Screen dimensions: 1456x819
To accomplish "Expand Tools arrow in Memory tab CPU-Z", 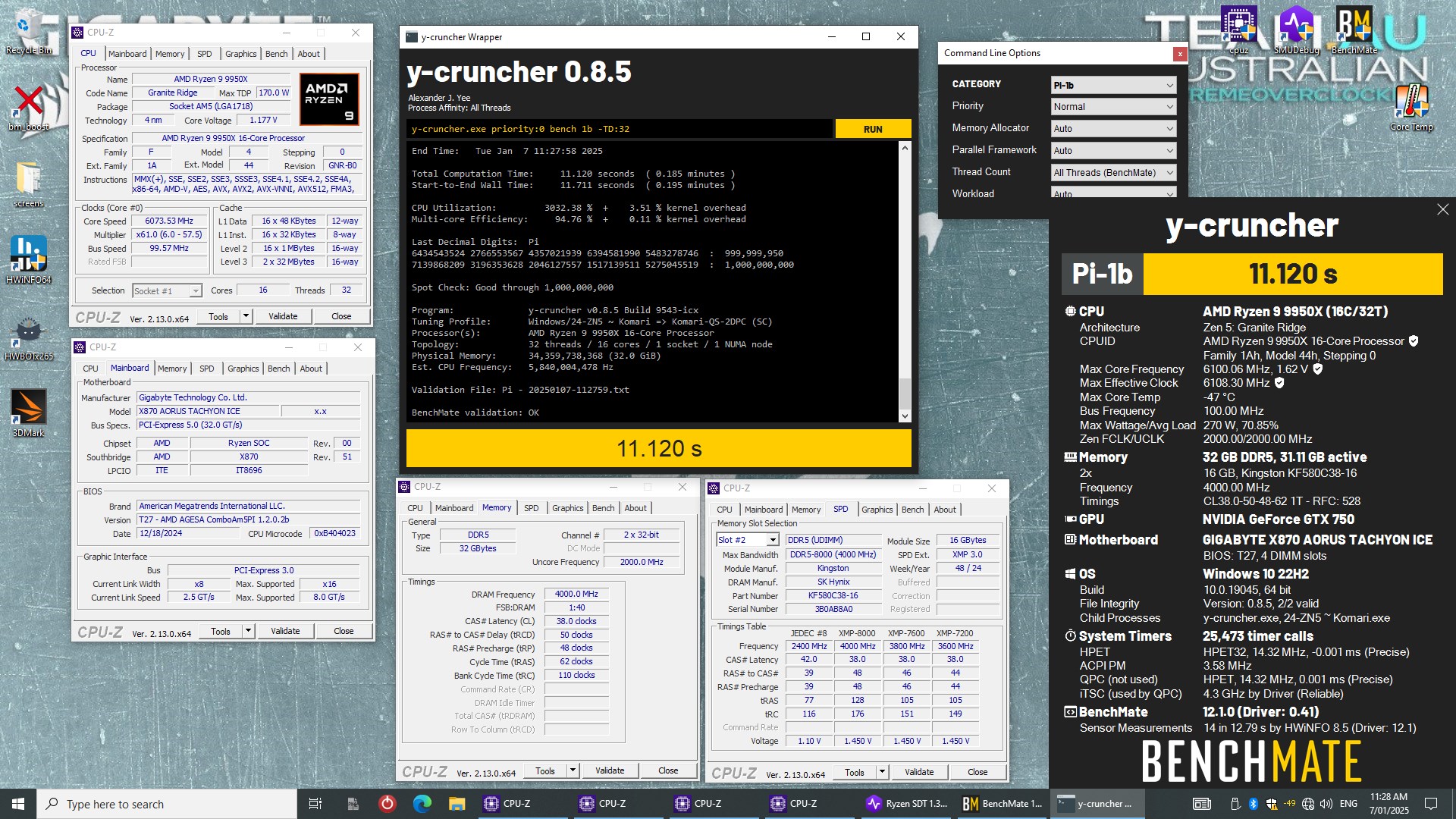I will pos(573,770).
